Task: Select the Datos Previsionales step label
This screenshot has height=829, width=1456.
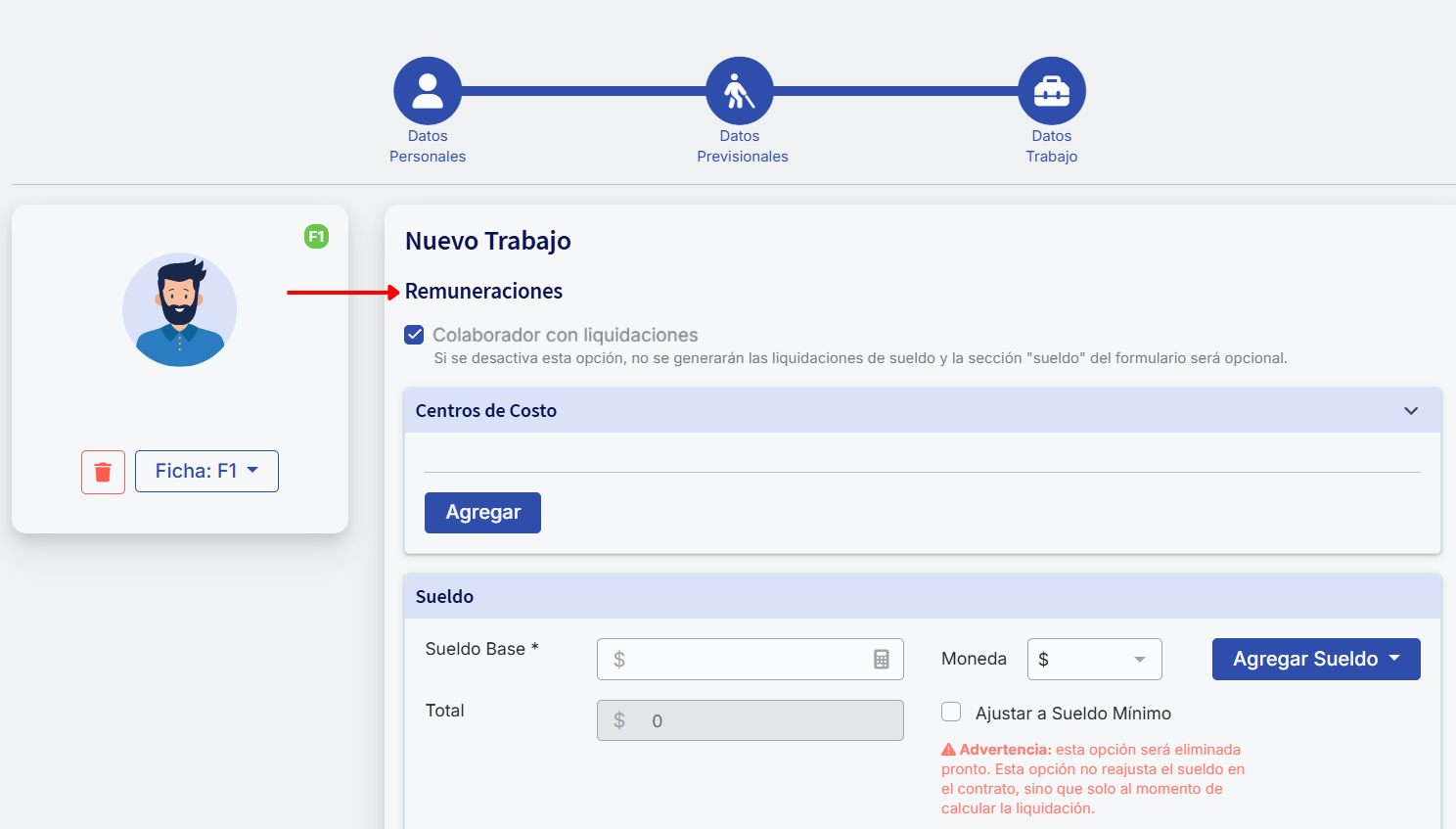Action: coord(741,146)
